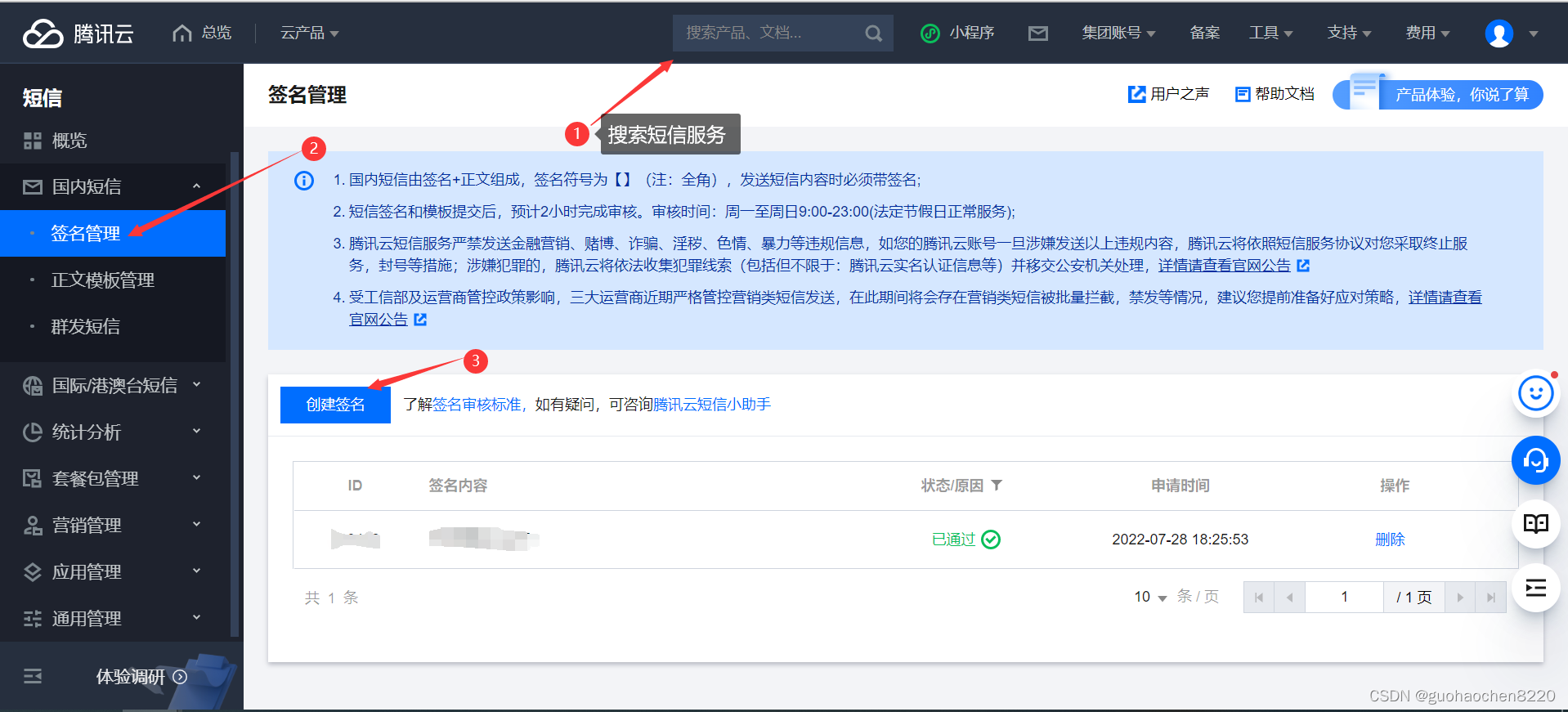Collapse sidebar with bottom menu icon

coord(33,676)
